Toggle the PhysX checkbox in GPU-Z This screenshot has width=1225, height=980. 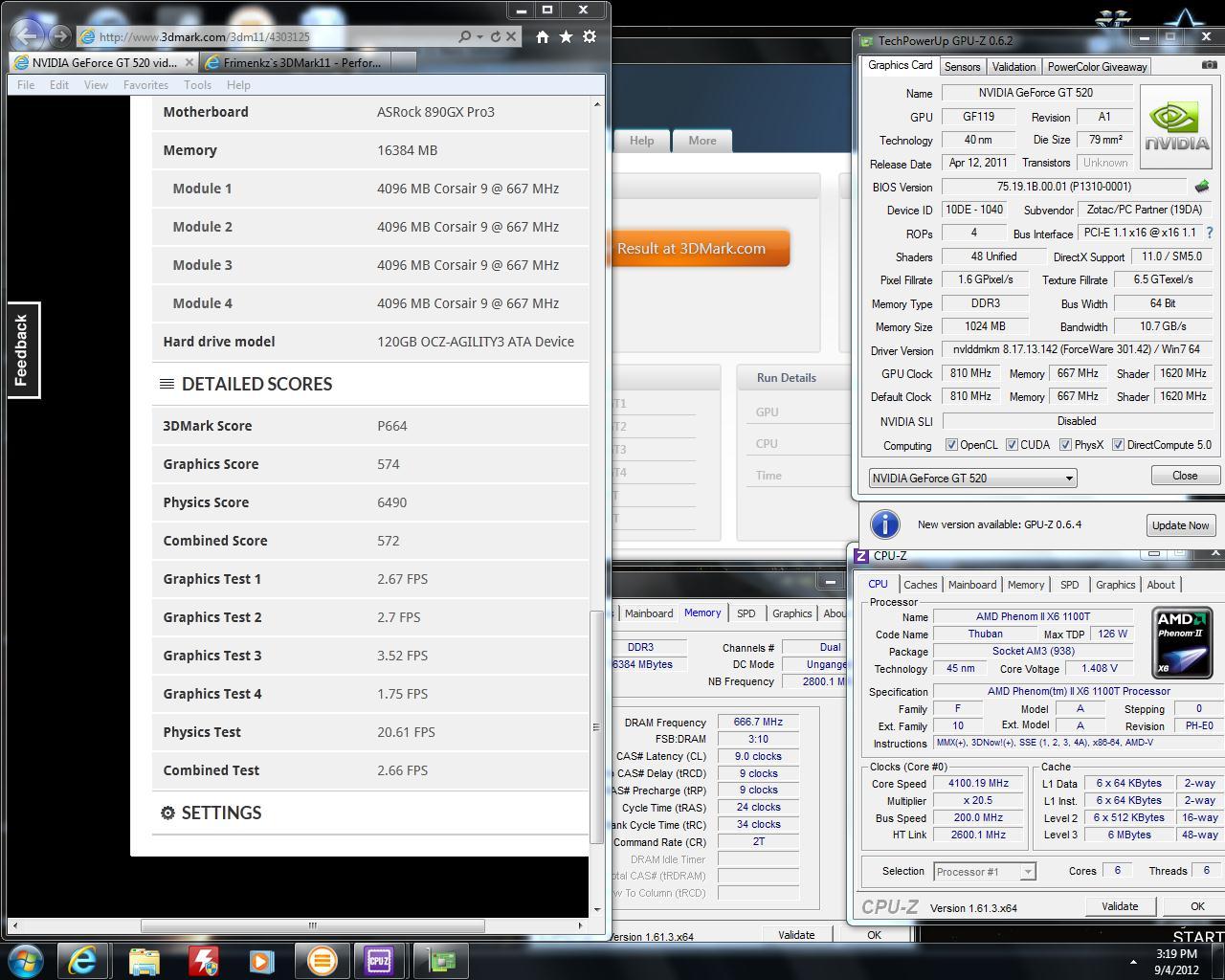coord(1065,445)
